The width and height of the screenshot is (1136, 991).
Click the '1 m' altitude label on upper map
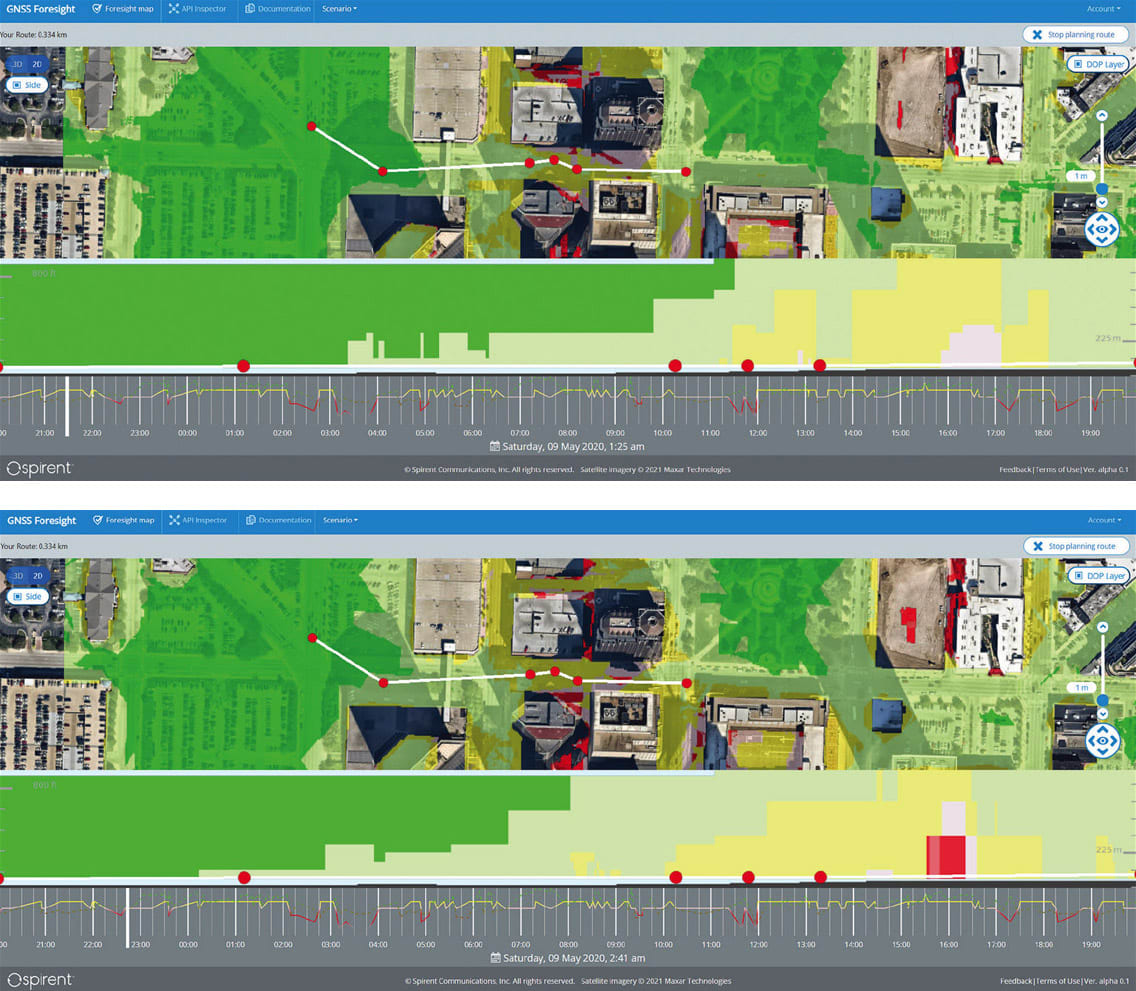coord(1081,176)
